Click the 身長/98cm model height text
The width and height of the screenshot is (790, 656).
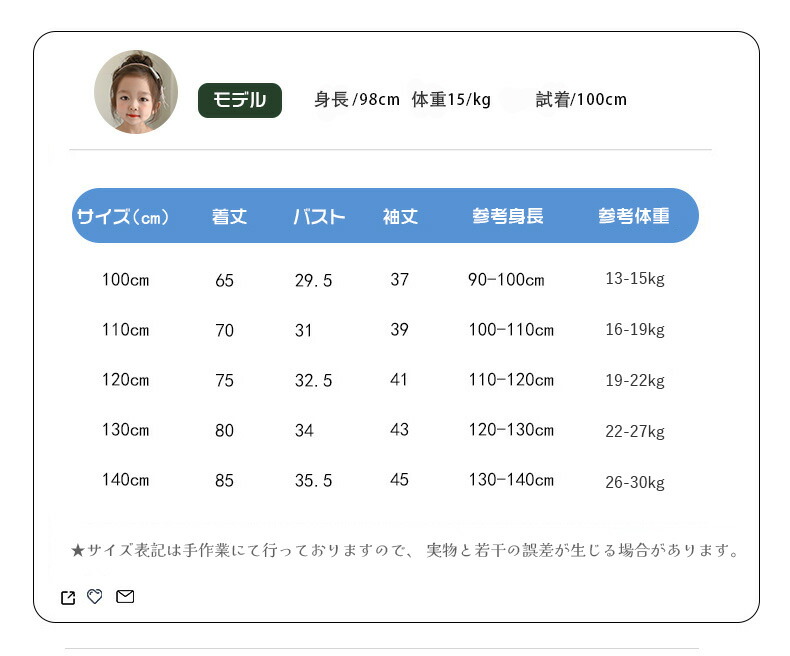[x=357, y=100]
